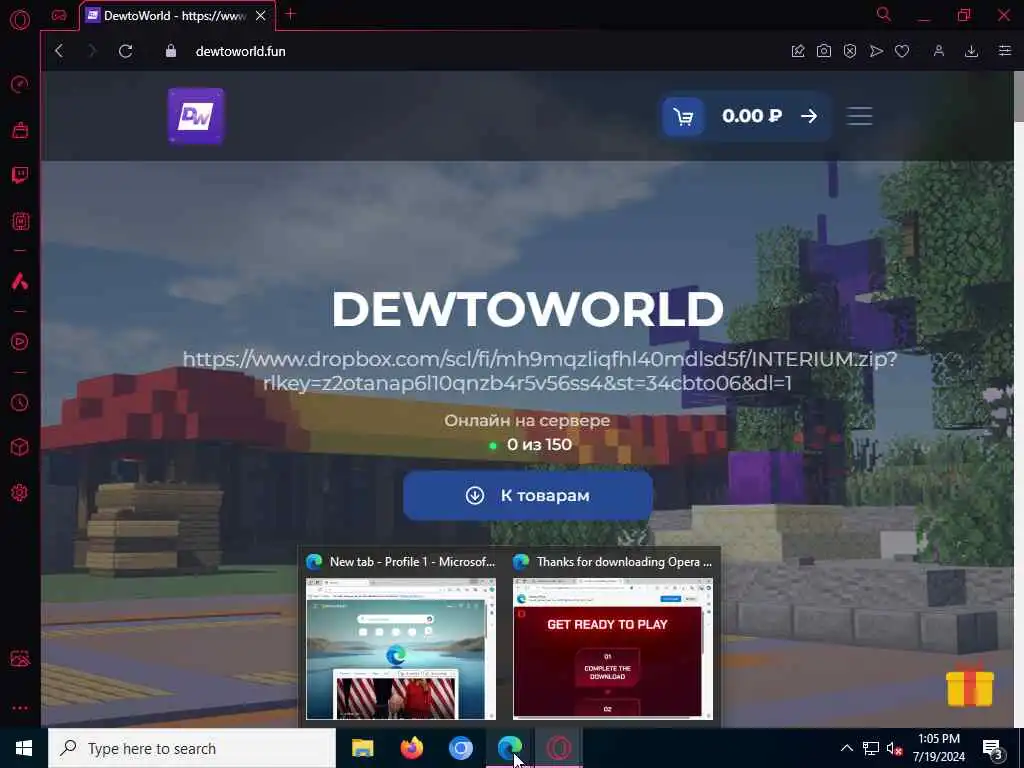Click the lock site security icon

tap(170, 51)
